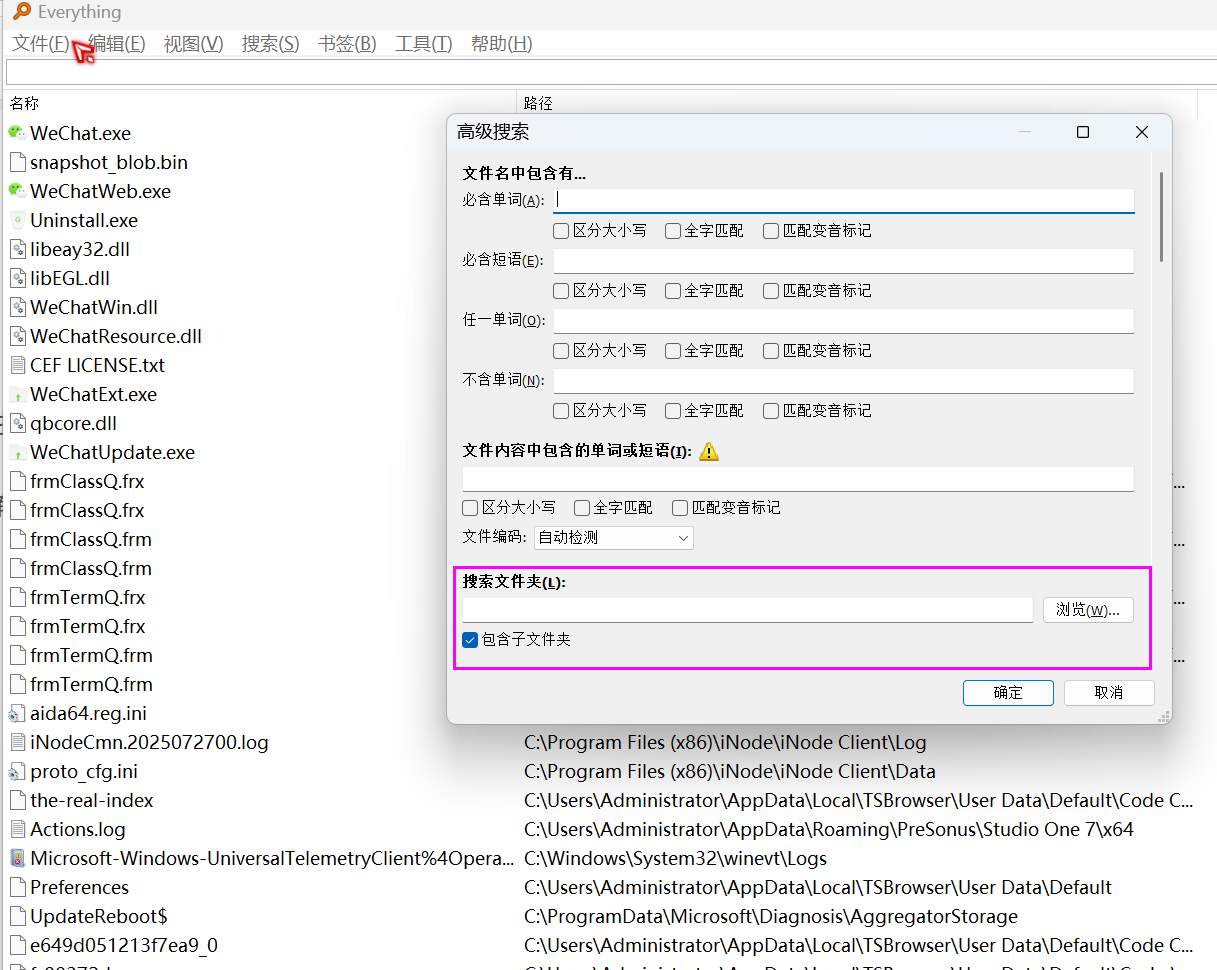This screenshot has height=970, width=1217.
Task: Click the aida64.reg.ini file icon
Action: point(17,713)
